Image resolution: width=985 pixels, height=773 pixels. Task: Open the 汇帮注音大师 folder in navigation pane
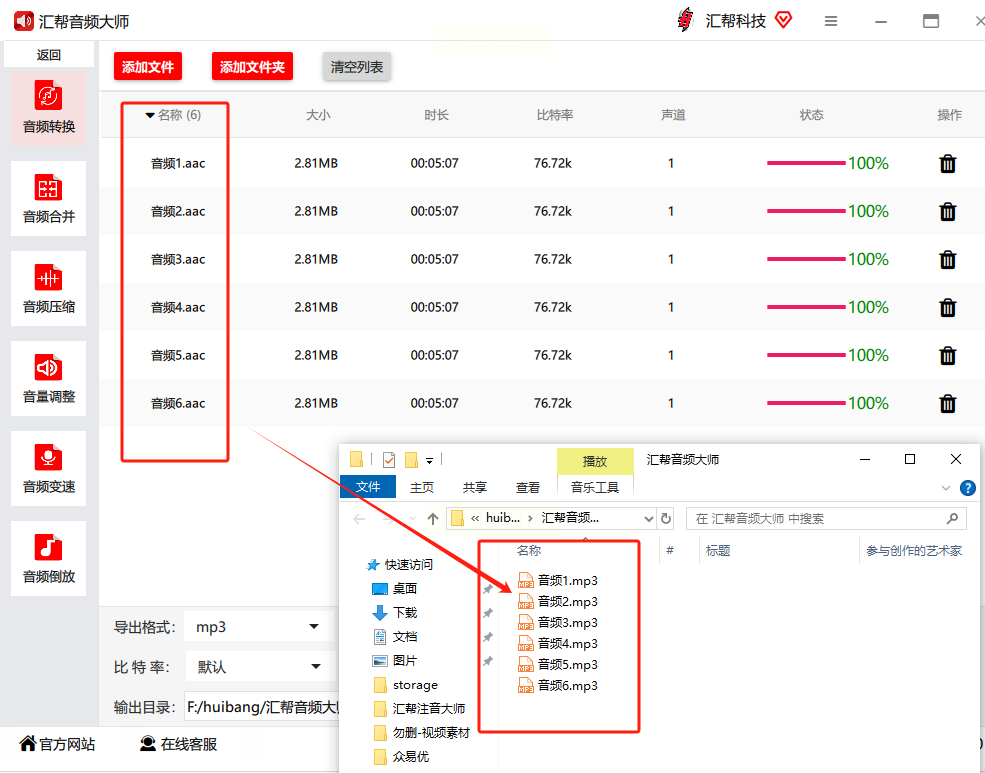click(420, 708)
